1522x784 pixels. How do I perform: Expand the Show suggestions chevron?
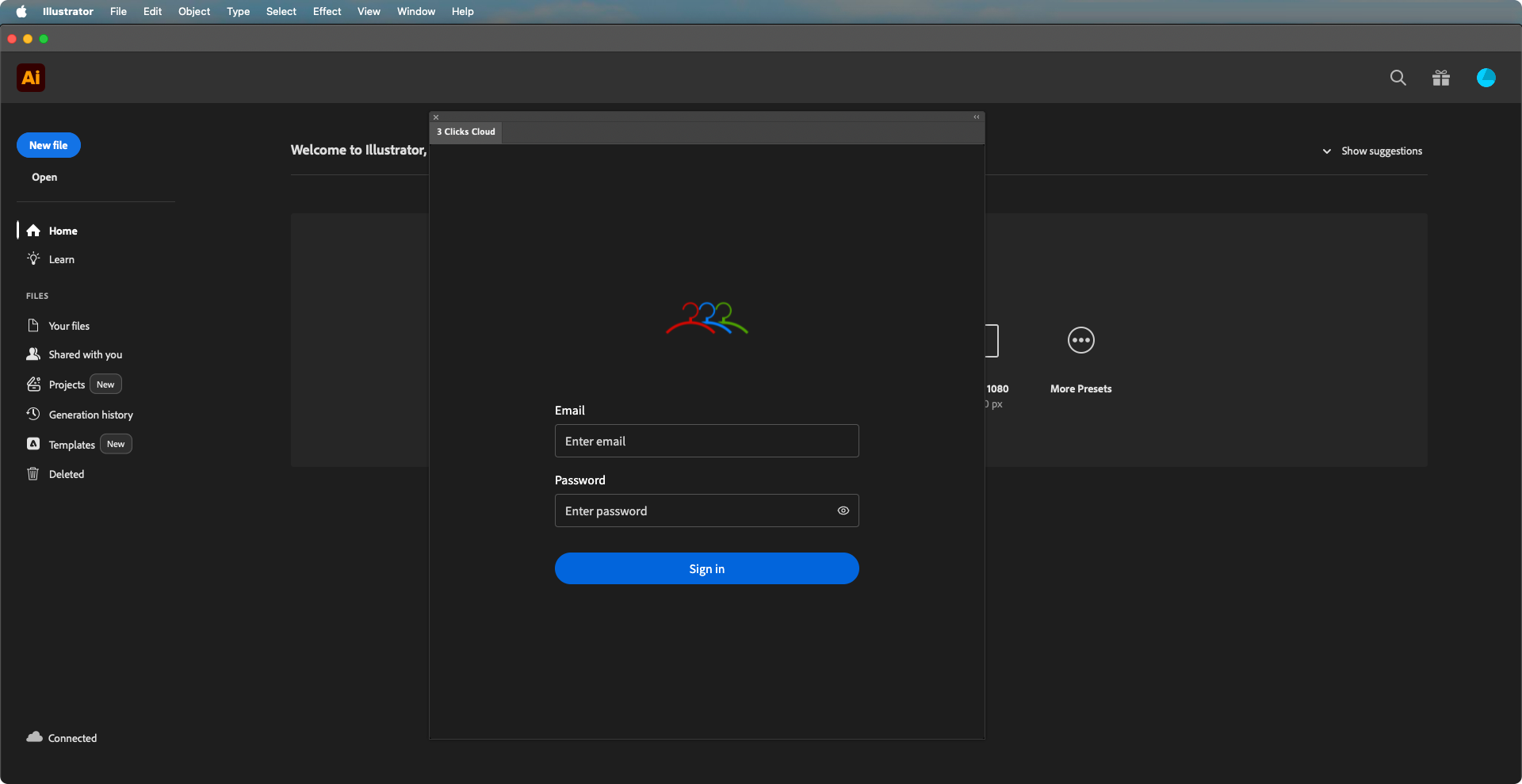pos(1326,151)
